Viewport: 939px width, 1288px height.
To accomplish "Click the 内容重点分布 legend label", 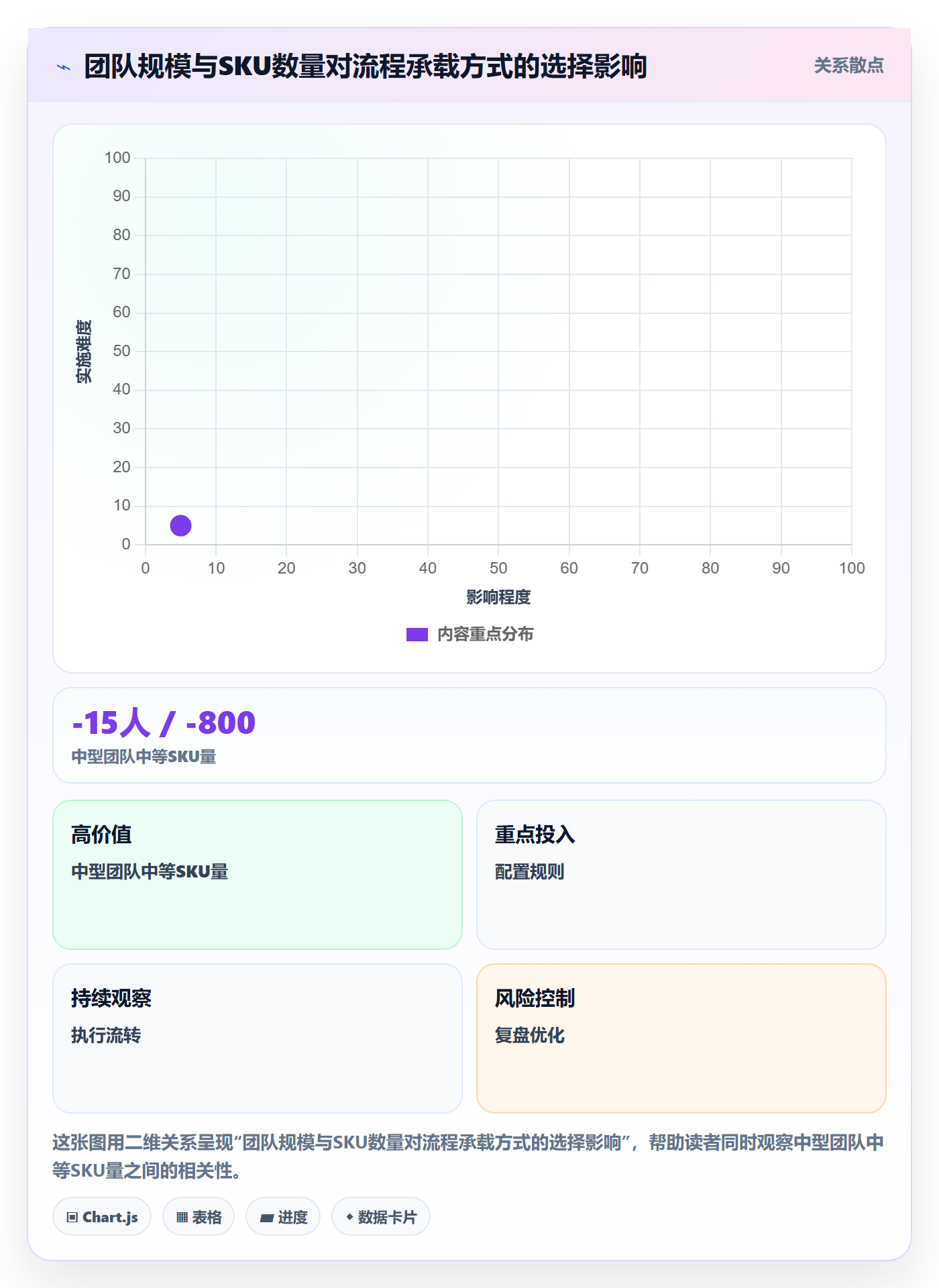I will pos(485,635).
